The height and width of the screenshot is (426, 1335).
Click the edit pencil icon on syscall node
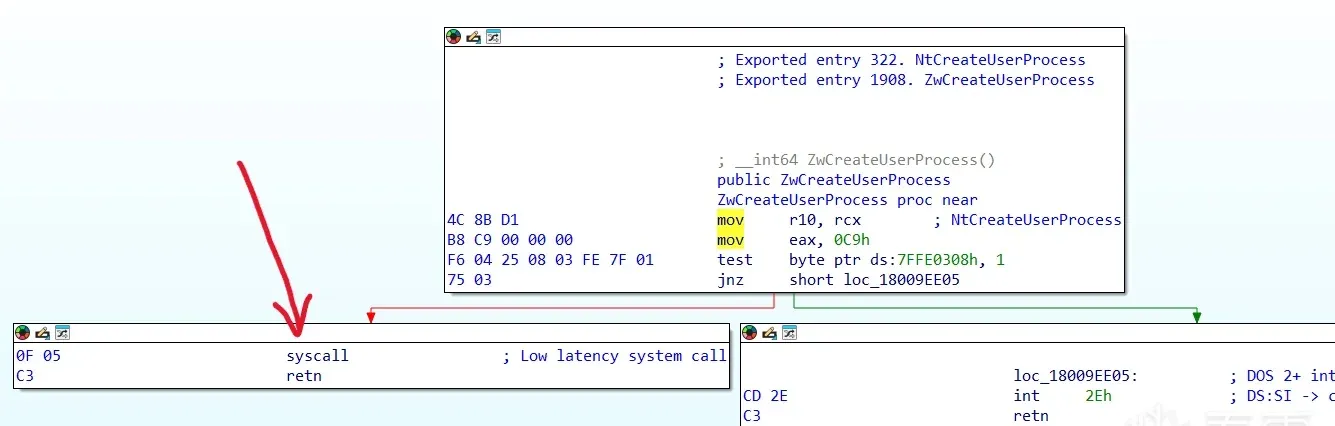click(42, 332)
